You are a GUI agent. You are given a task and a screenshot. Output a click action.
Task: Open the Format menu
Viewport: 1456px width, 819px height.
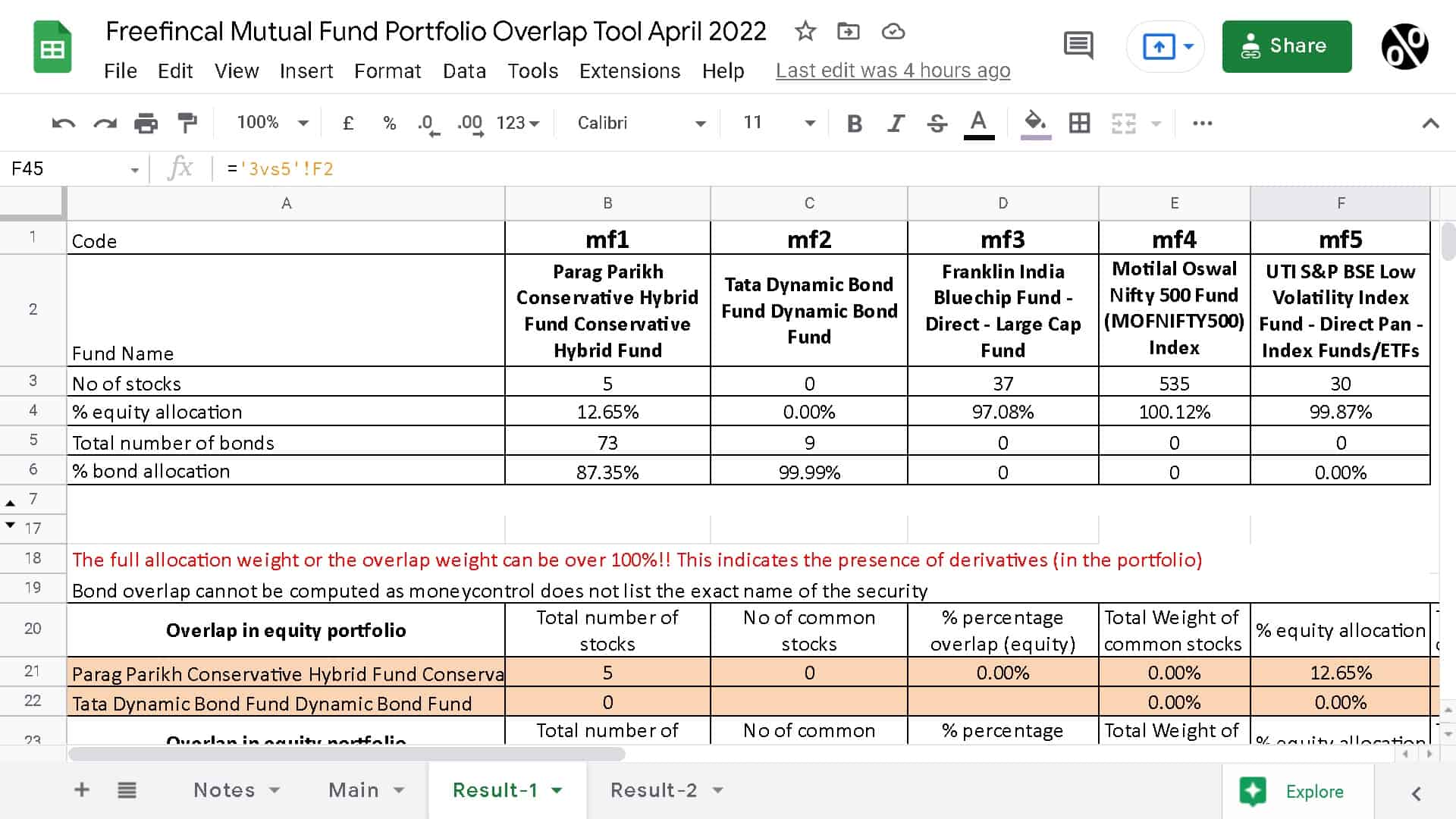tap(388, 71)
